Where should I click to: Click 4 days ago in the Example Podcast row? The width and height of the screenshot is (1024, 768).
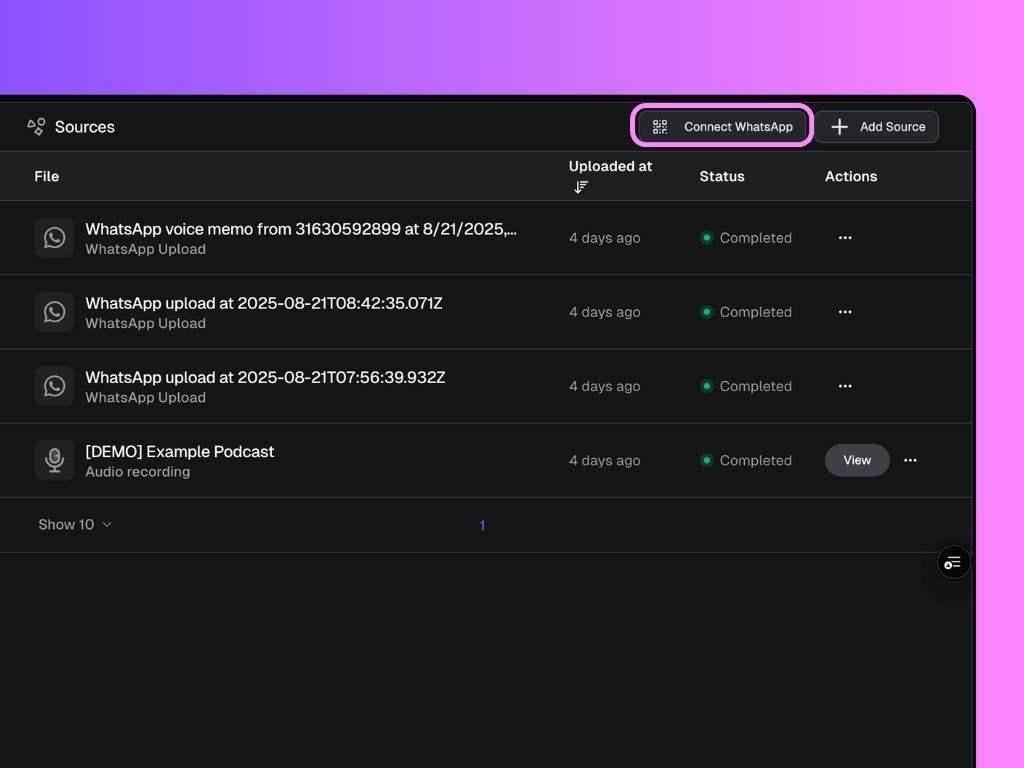point(605,460)
